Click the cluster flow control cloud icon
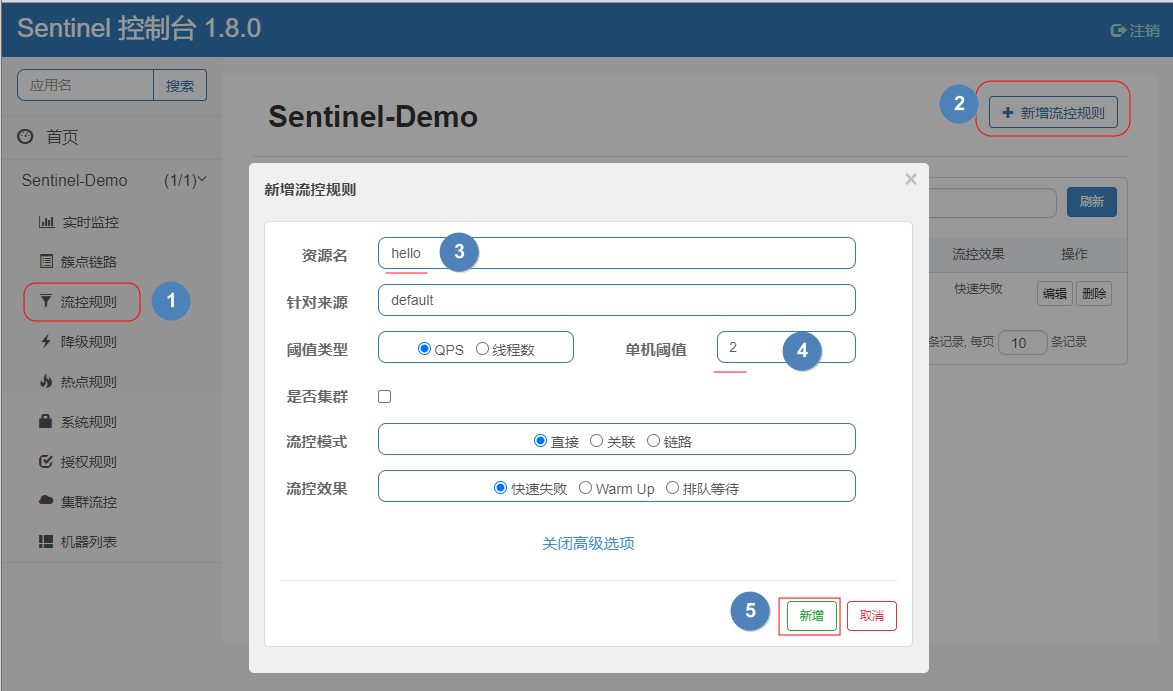This screenshot has width=1173, height=691. click(46, 501)
